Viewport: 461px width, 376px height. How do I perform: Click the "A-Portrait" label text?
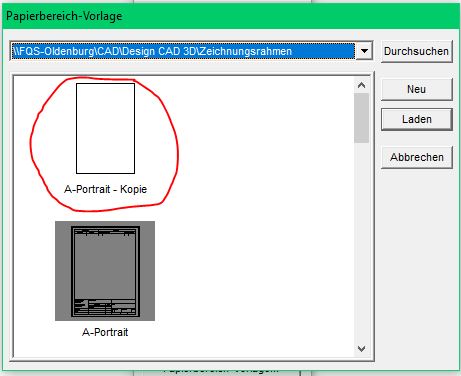(105, 332)
